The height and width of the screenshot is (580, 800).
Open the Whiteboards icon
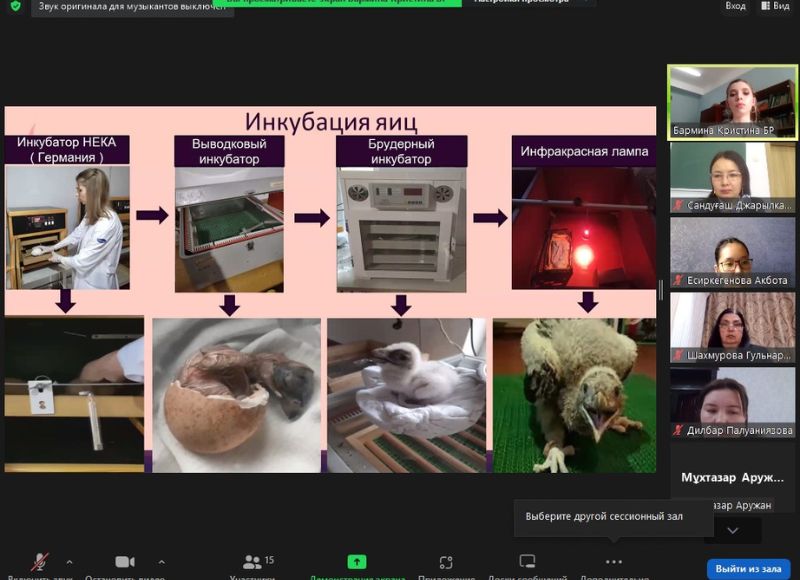[527, 562]
